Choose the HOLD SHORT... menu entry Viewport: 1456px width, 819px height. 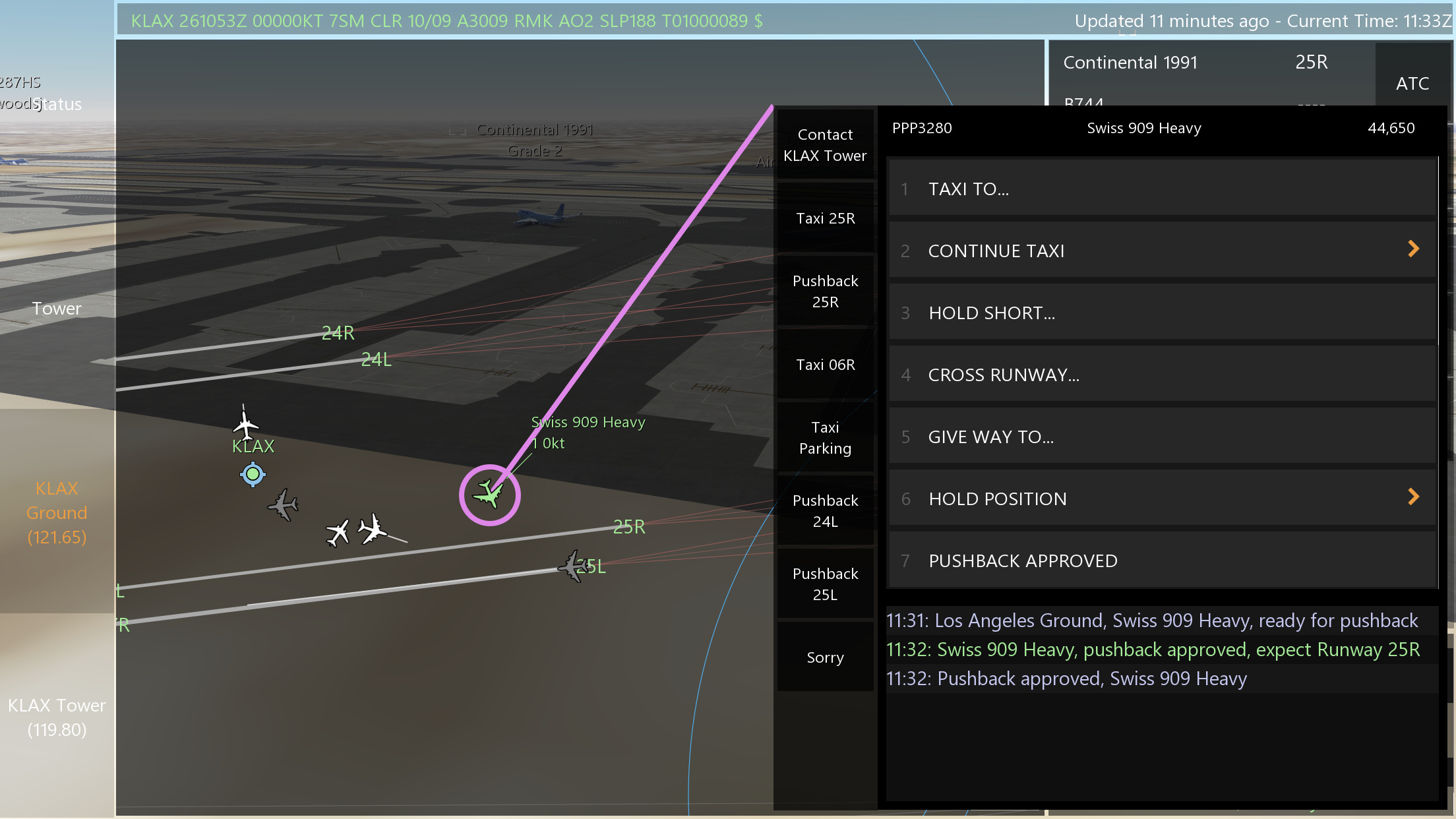(1162, 313)
